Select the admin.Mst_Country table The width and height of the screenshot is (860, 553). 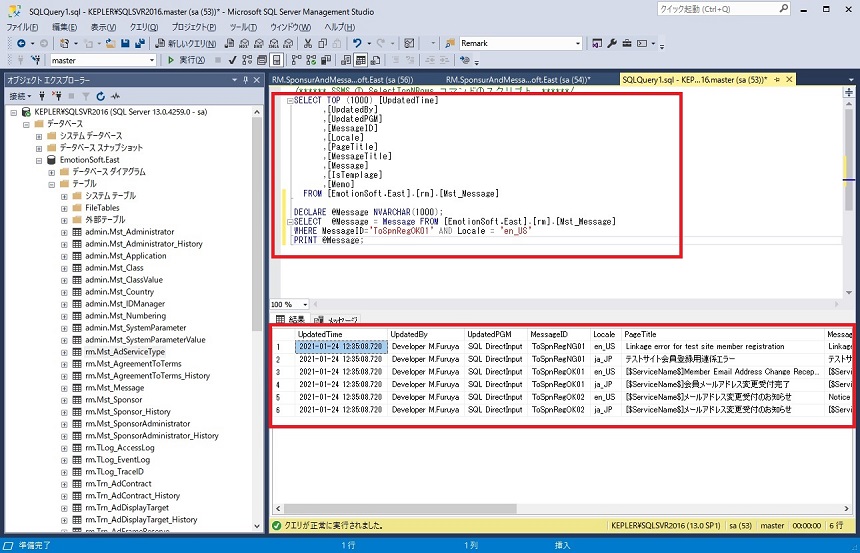120,292
